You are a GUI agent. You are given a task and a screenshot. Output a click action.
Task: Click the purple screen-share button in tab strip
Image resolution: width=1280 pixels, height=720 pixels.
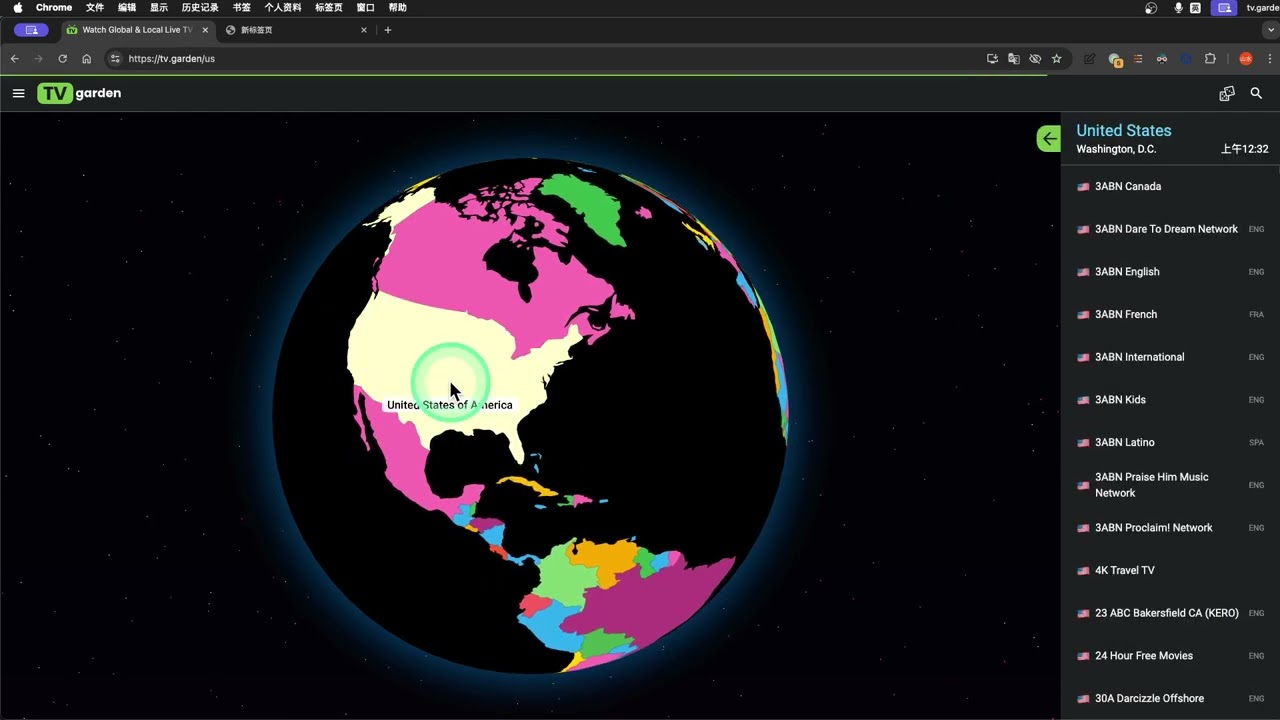click(31, 30)
